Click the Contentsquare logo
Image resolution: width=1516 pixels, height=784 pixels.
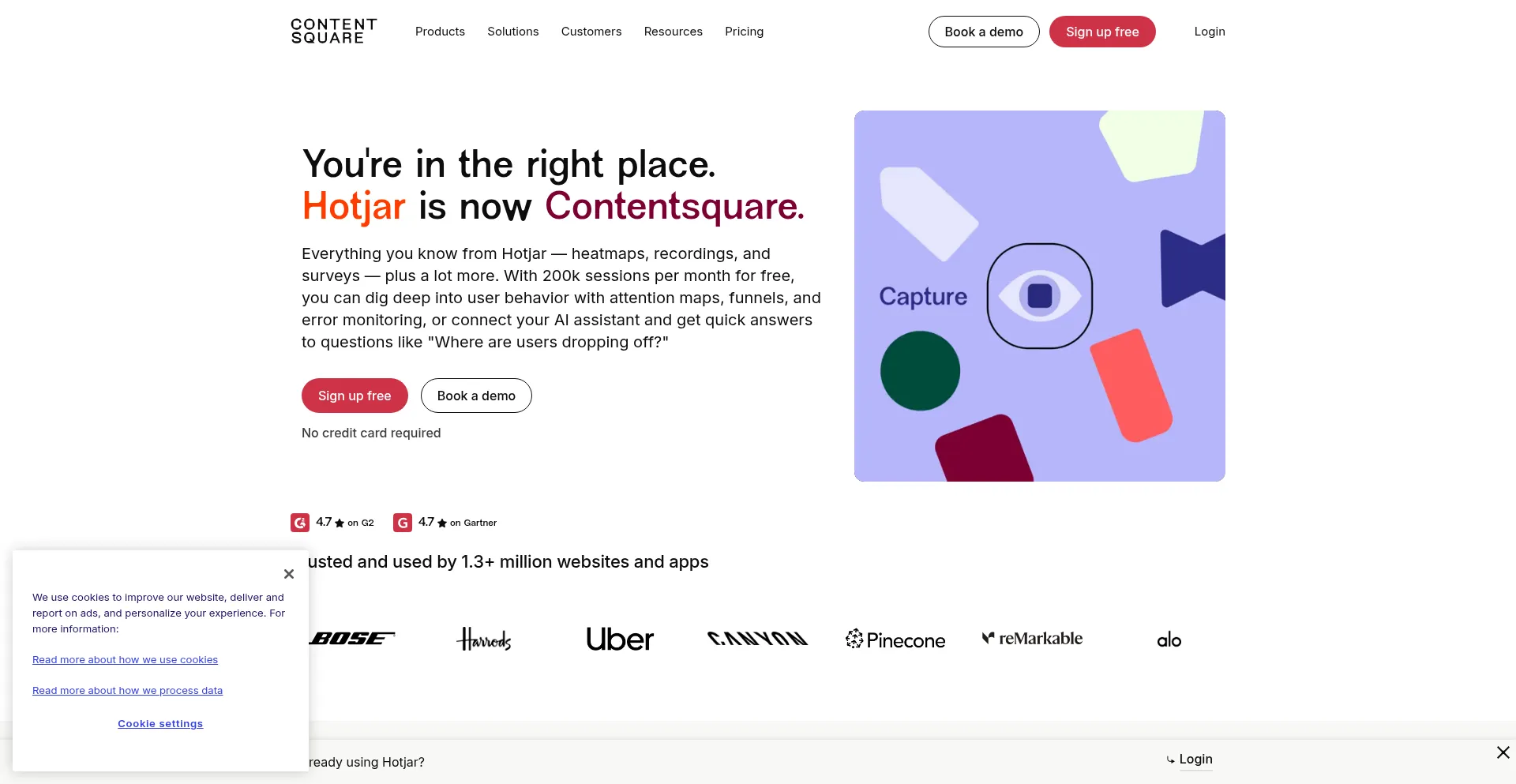tap(334, 32)
